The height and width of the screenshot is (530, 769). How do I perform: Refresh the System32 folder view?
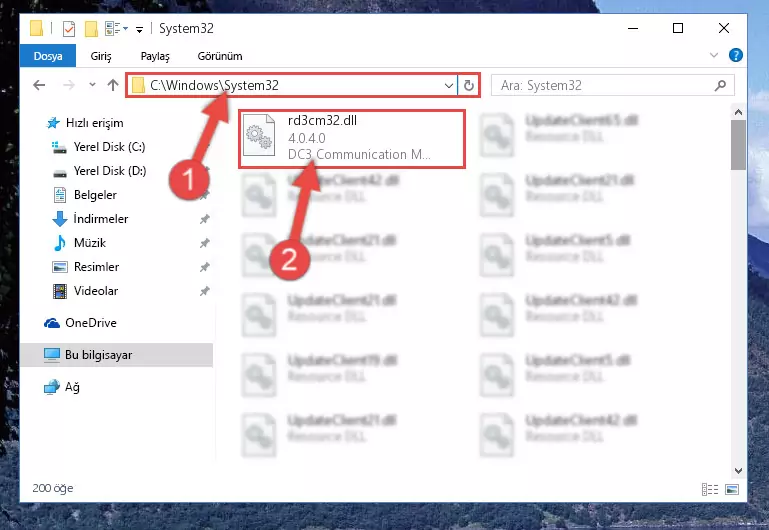point(469,85)
